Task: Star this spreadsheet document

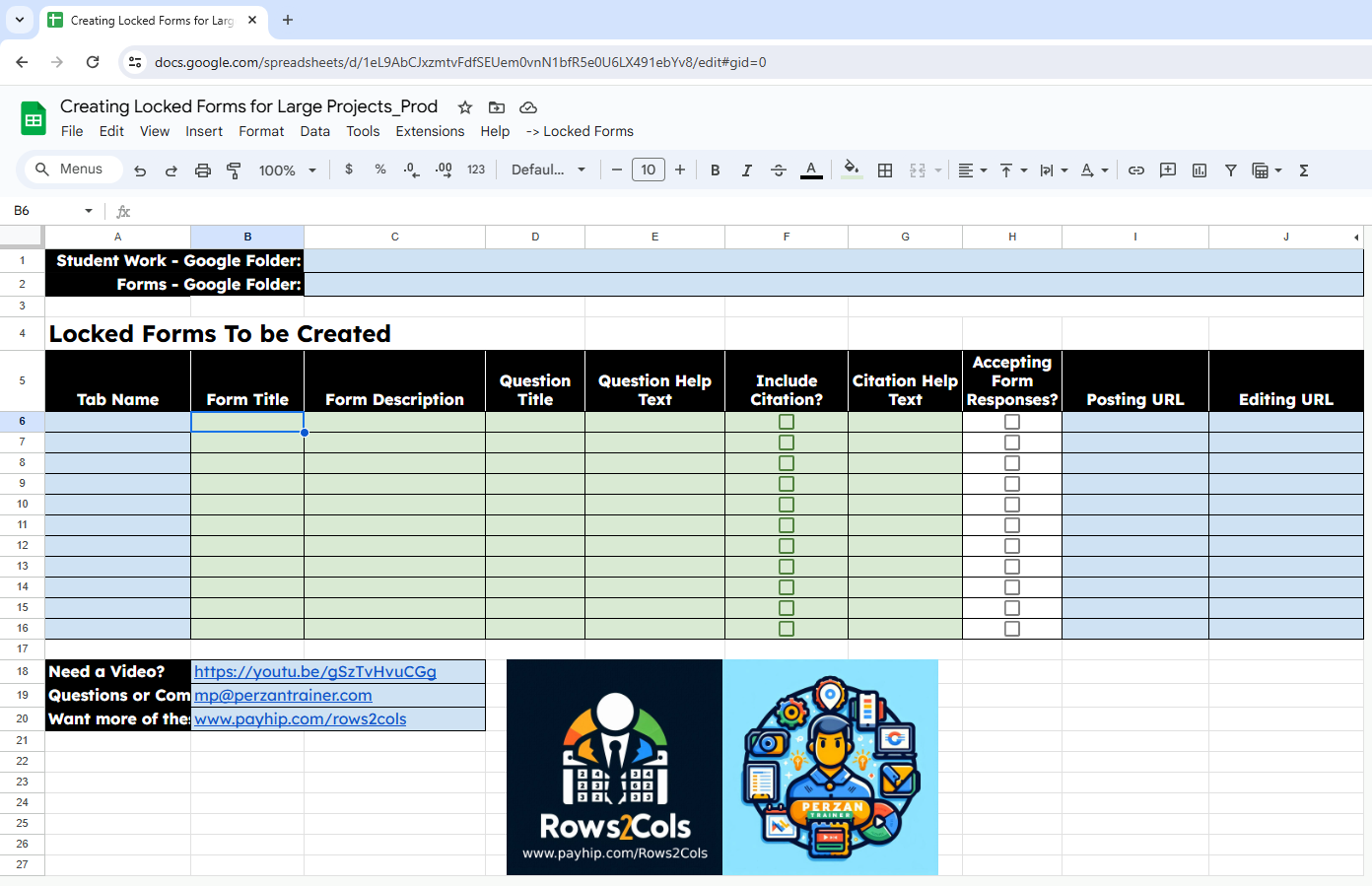Action: tap(465, 107)
